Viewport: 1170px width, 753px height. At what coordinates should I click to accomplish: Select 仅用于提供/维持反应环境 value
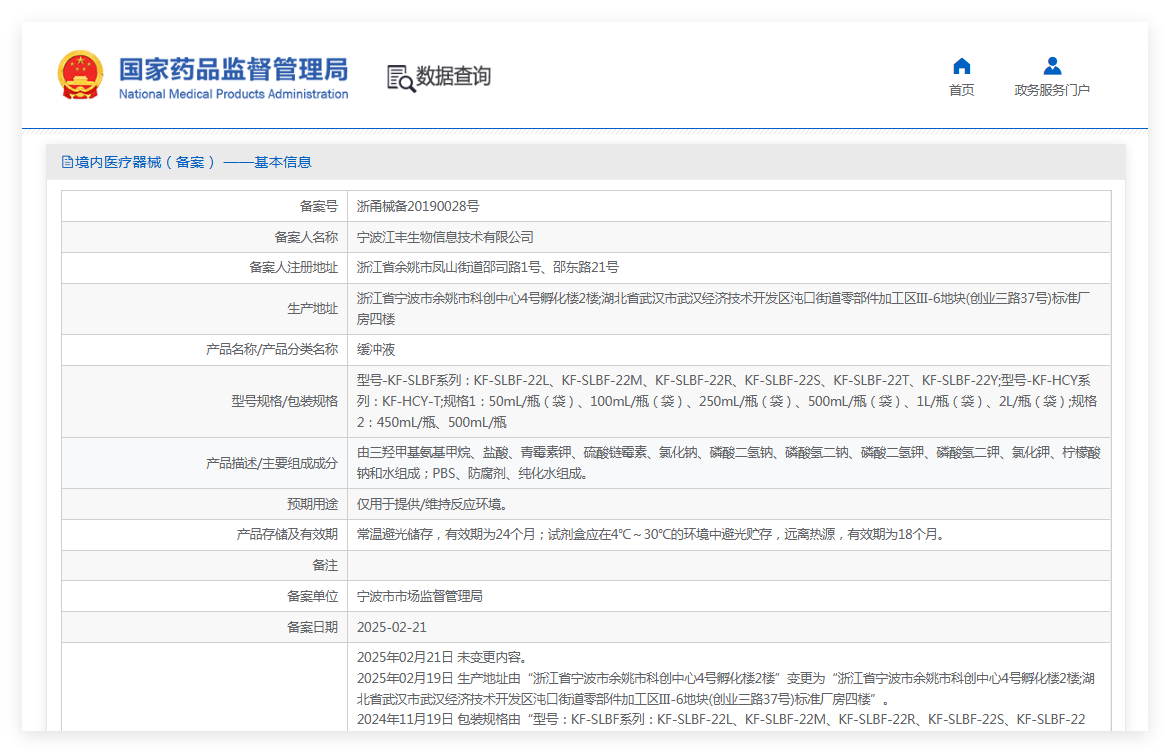(433, 504)
